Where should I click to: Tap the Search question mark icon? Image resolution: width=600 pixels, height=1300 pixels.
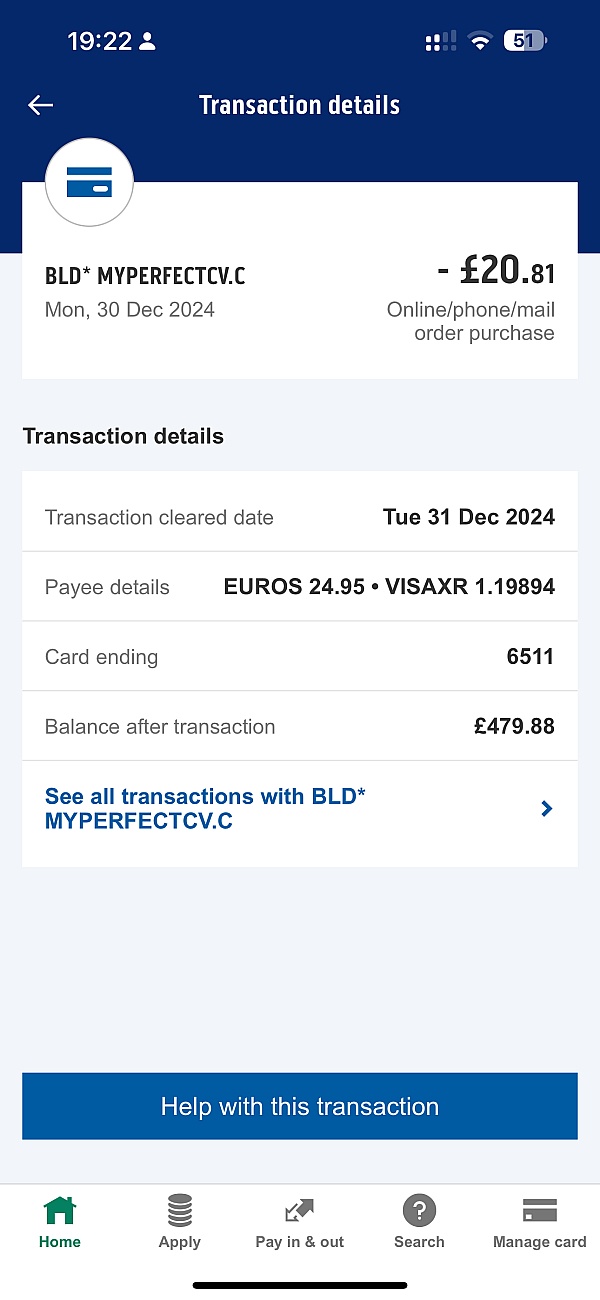click(x=419, y=1211)
